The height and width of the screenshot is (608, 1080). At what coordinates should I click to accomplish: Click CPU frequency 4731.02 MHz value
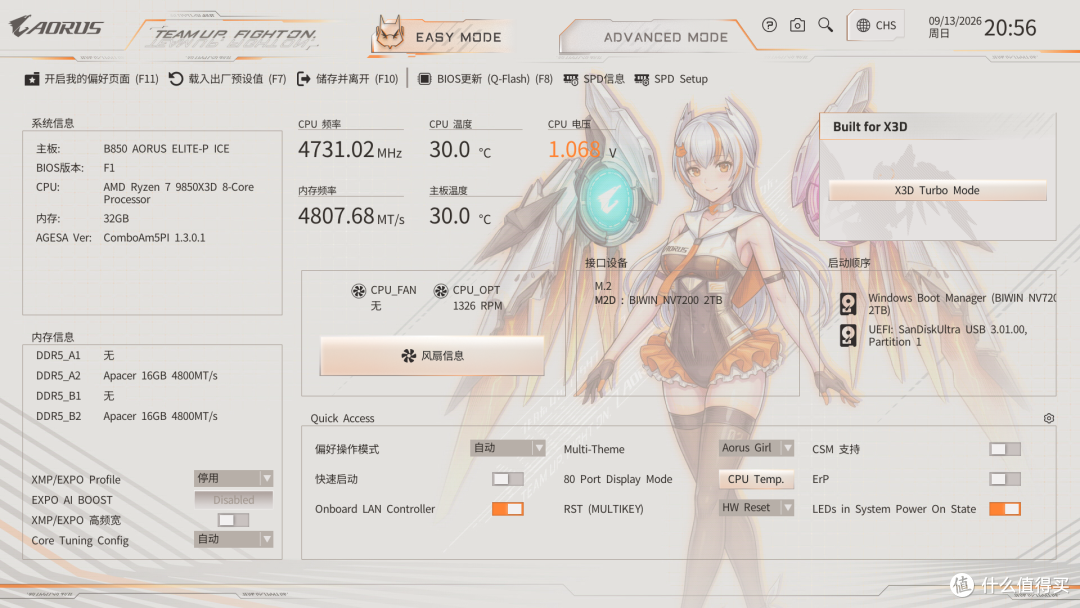[350, 149]
